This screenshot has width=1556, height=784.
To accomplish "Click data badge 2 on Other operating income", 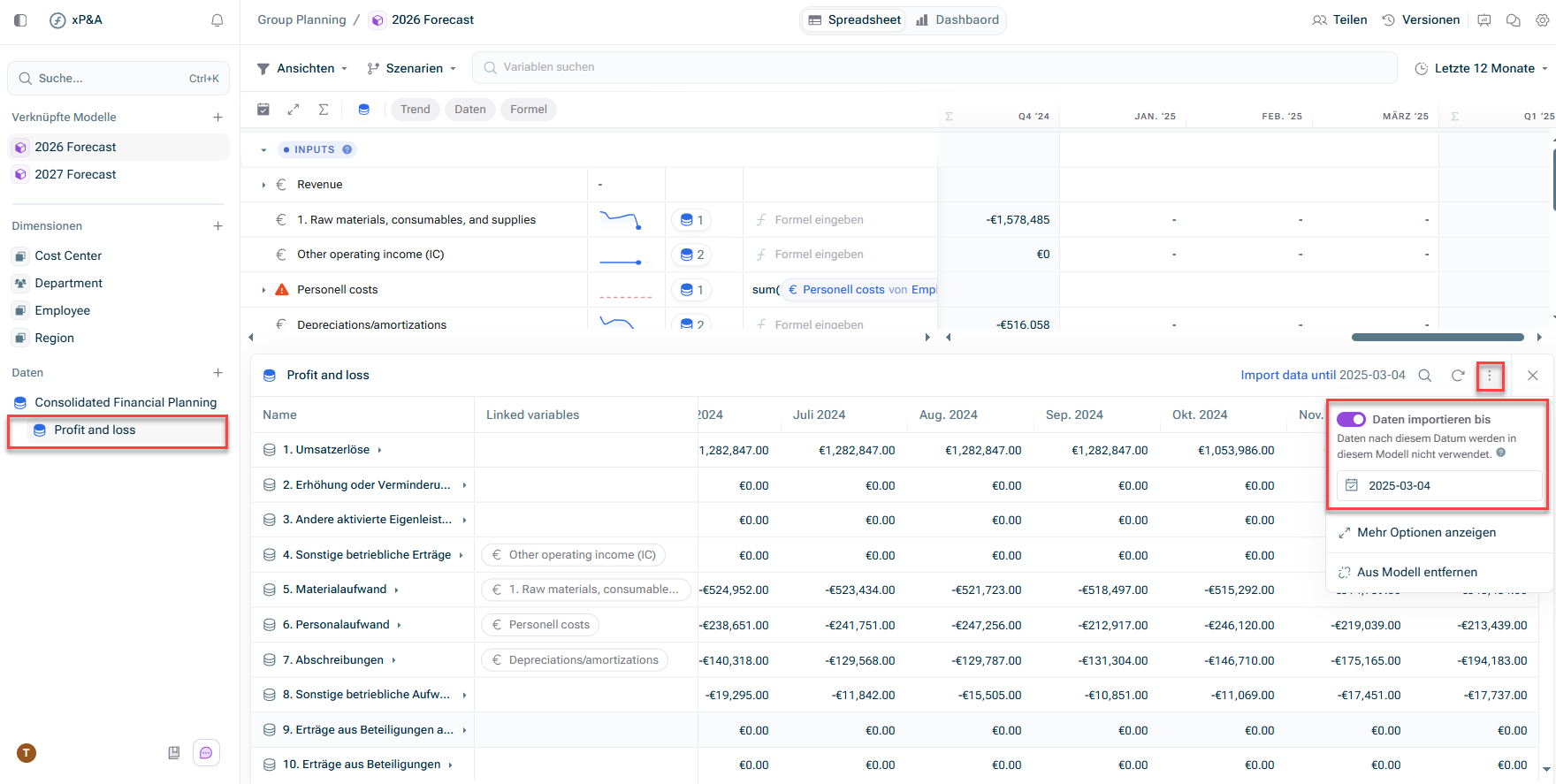I will [690, 255].
